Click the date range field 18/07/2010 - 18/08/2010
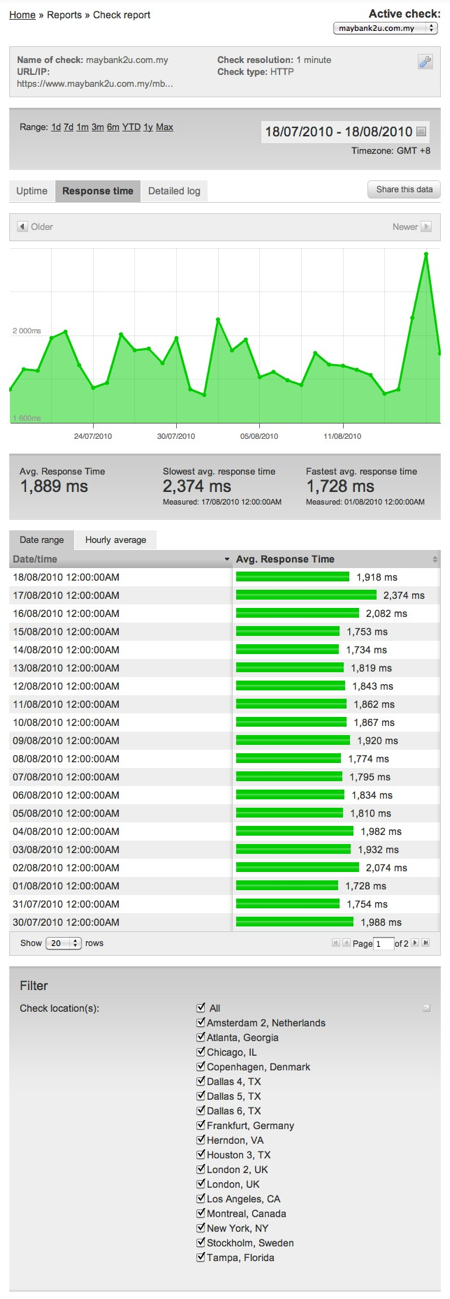Image resolution: width=450 pixels, height=1299 pixels. tap(345, 131)
